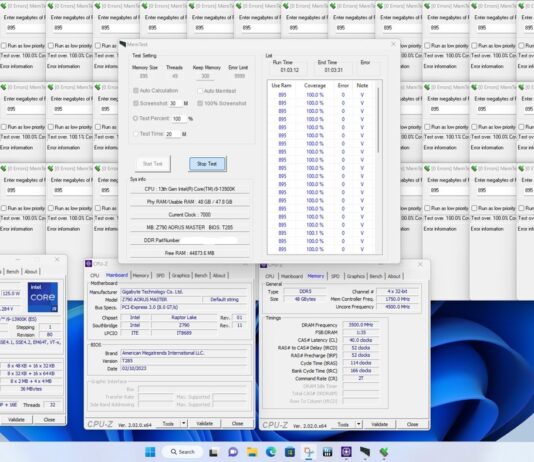Toggle the Screenshot checkbox
Screen dimensions: 534x462
tap(136, 103)
